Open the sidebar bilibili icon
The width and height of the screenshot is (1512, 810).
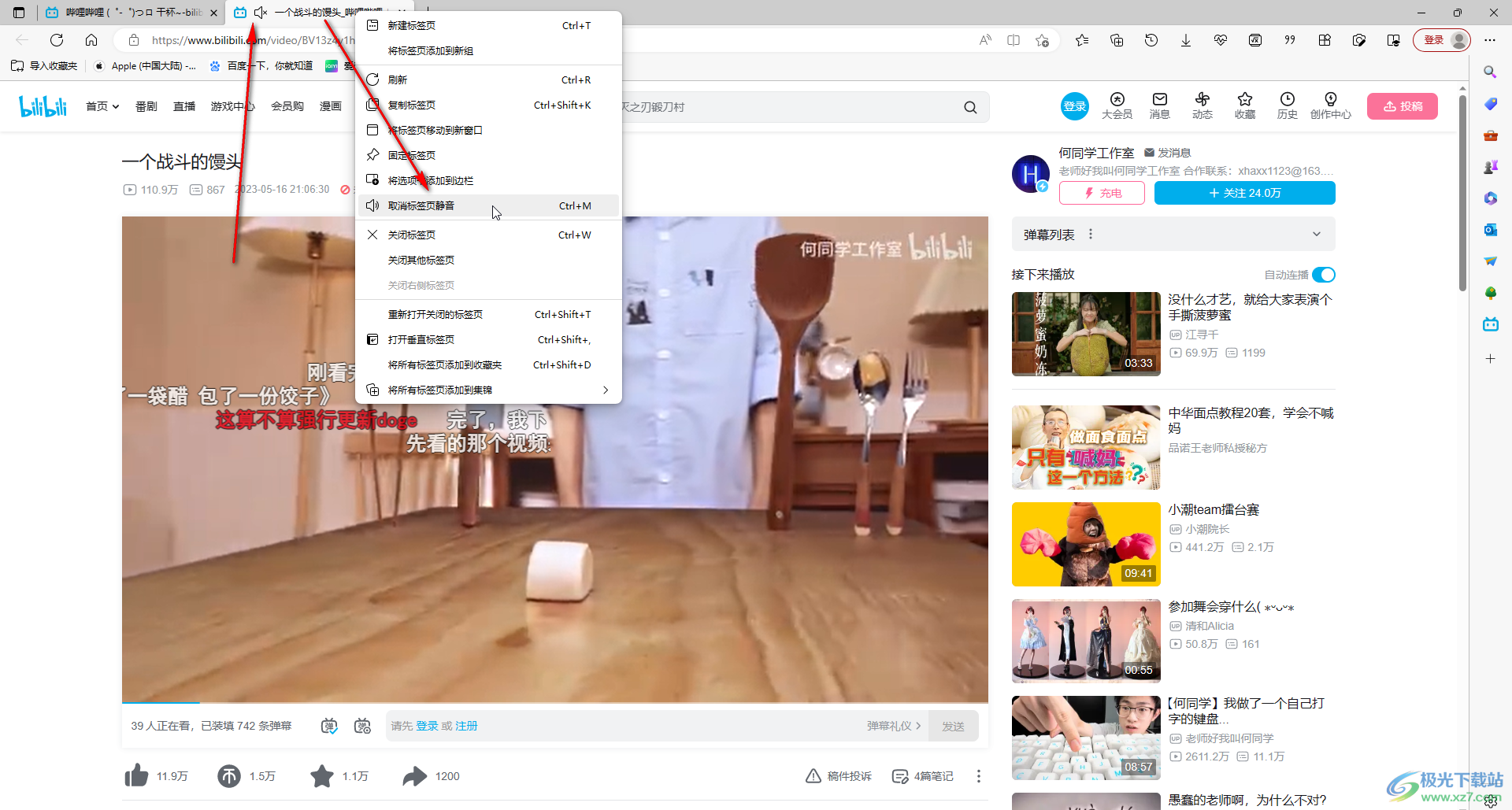click(x=1490, y=324)
